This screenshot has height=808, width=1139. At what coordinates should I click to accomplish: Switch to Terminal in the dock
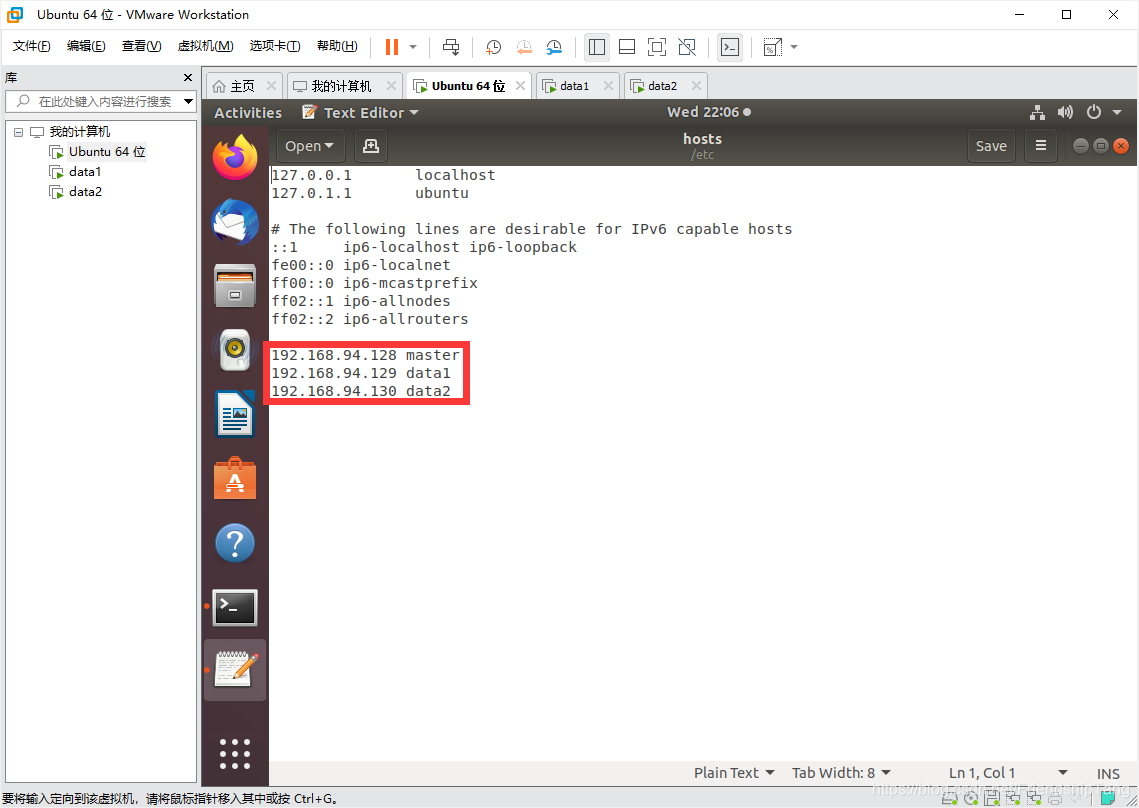tap(235, 607)
